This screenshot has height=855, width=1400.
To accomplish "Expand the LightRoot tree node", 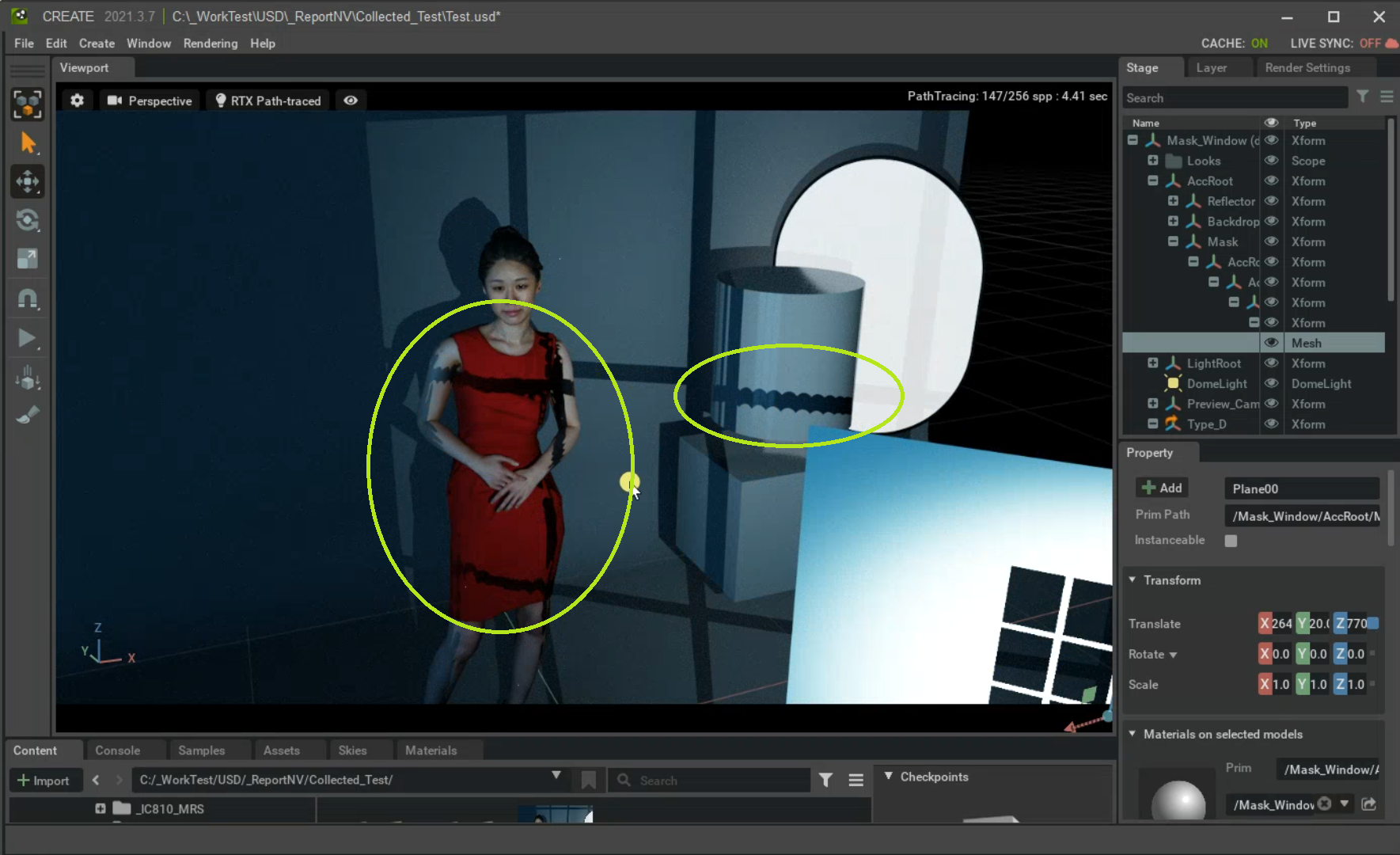I will 1153,363.
